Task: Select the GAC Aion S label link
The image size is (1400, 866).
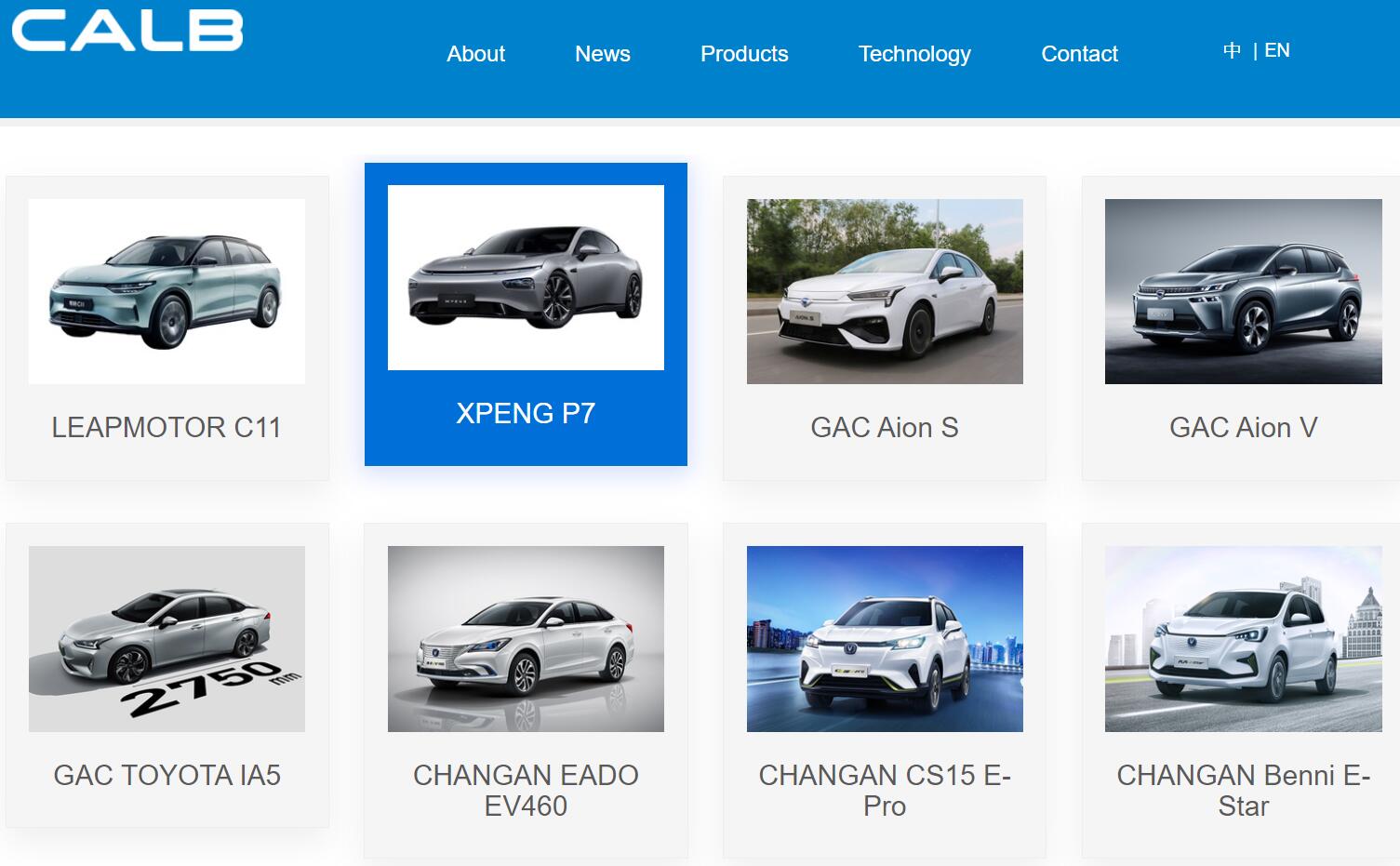Action: [x=885, y=427]
